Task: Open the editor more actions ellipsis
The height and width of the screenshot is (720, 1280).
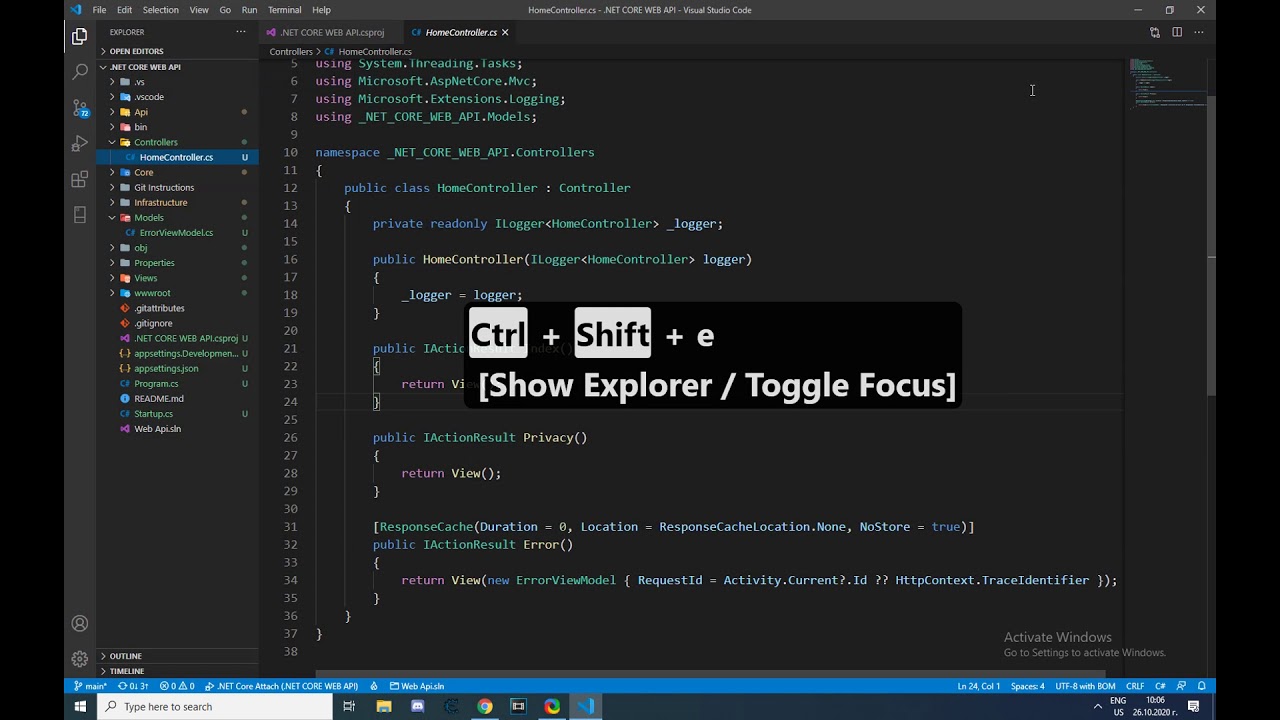Action: coord(1198,32)
